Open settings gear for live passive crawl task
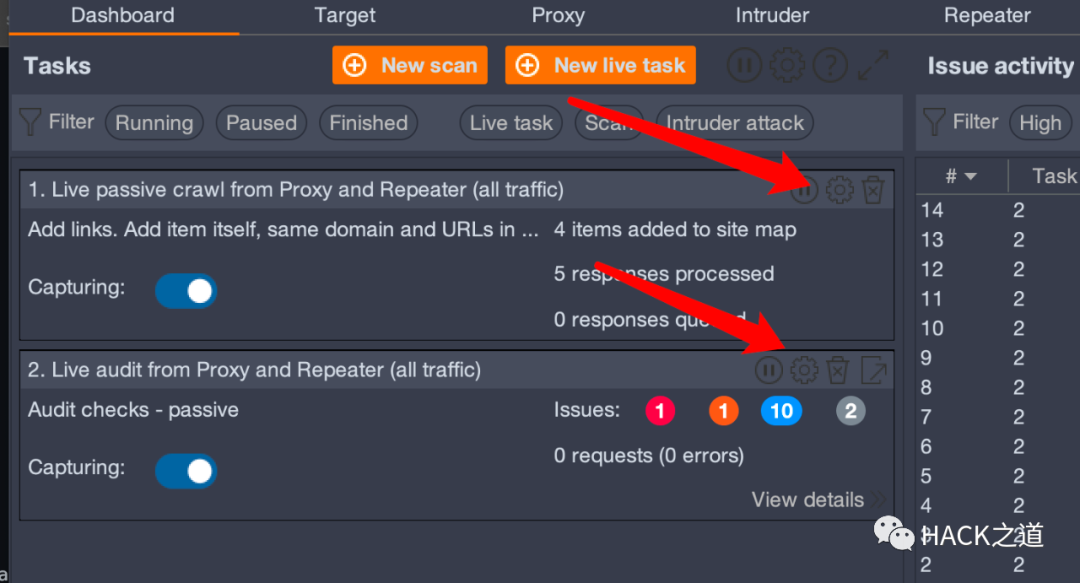This screenshot has height=583, width=1080. [840, 190]
